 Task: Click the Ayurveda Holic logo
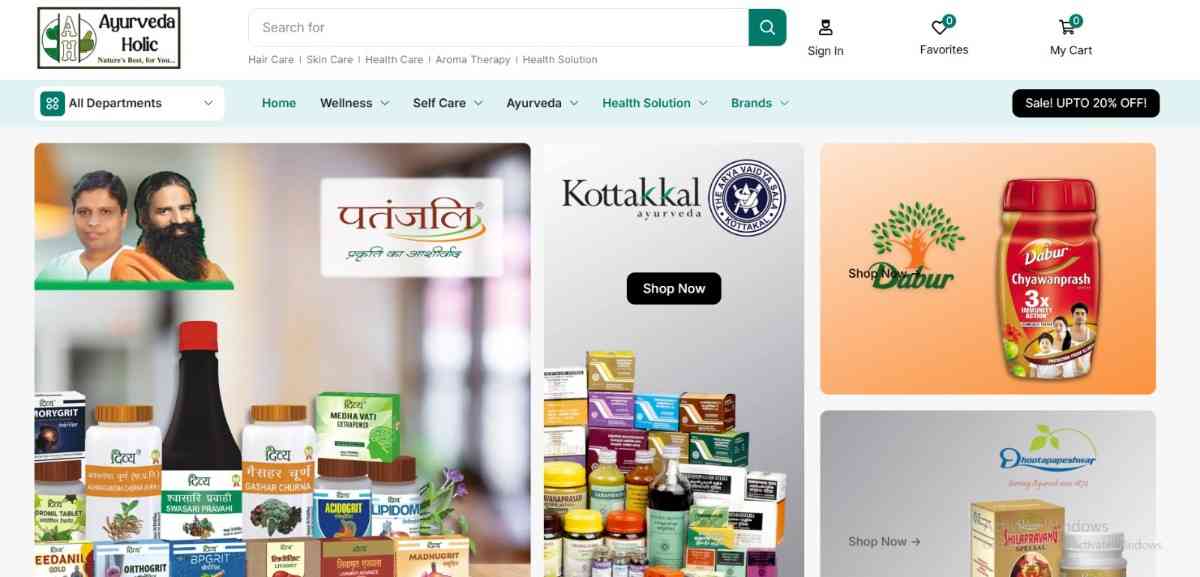coord(108,38)
